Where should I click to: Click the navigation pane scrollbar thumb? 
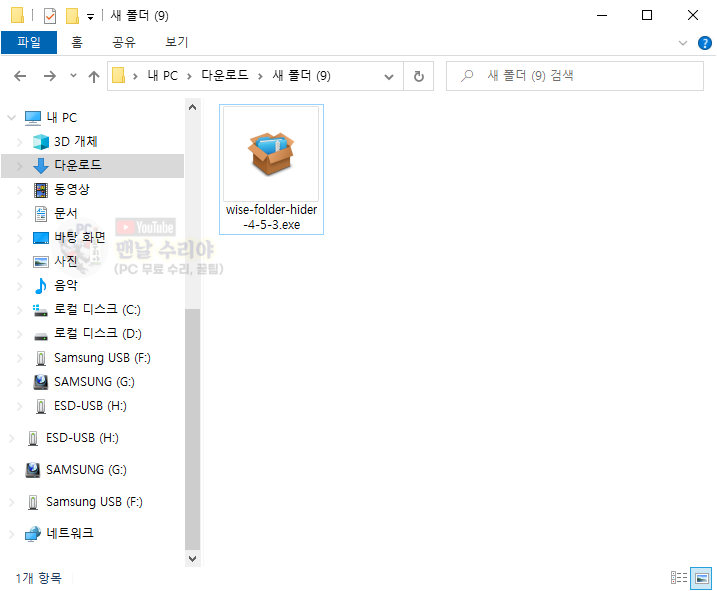point(193,429)
